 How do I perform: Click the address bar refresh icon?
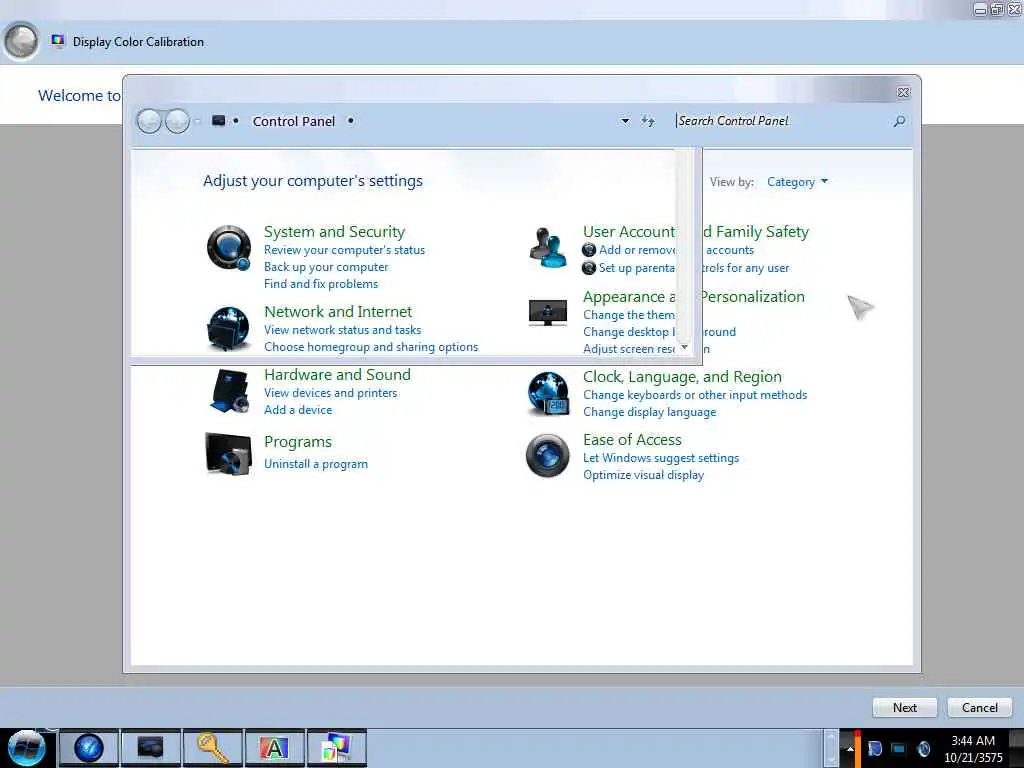[x=647, y=121]
